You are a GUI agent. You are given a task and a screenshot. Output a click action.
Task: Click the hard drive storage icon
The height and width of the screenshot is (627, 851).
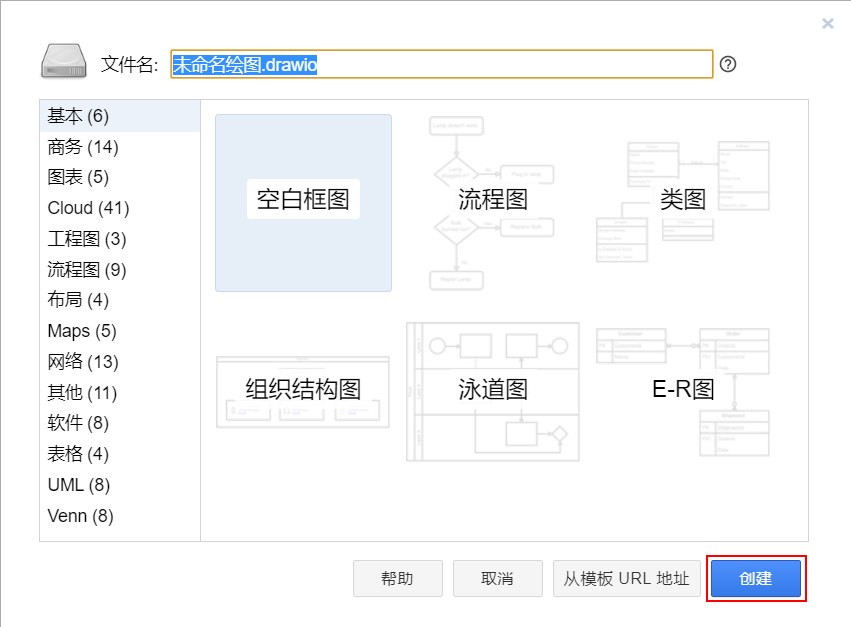pyautogui.click(x=63, y=61)
